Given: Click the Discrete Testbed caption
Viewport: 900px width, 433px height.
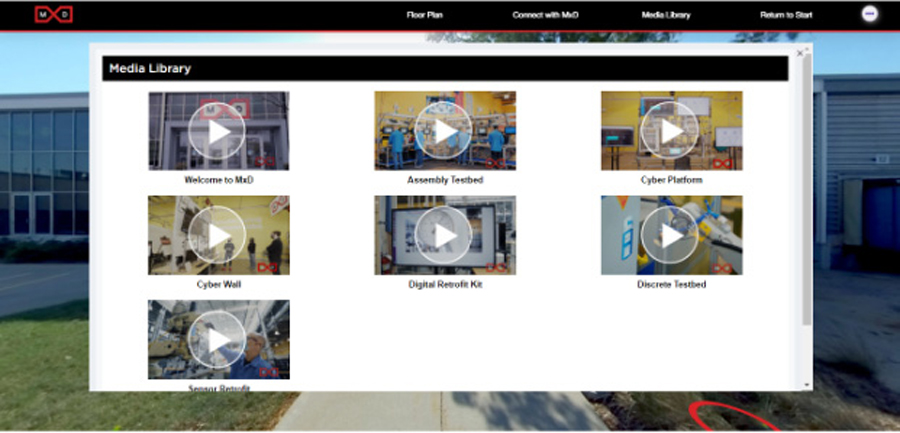Looking at the screenshot, I should 672,284.
